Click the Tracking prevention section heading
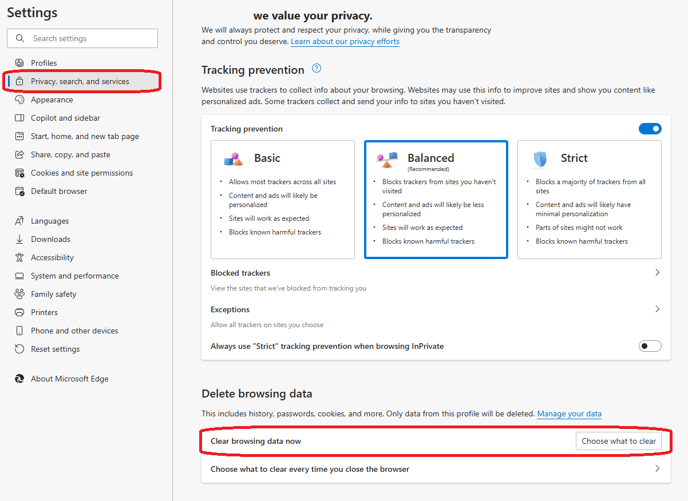Viewport: 688px width, 501px height. [253, 70]
